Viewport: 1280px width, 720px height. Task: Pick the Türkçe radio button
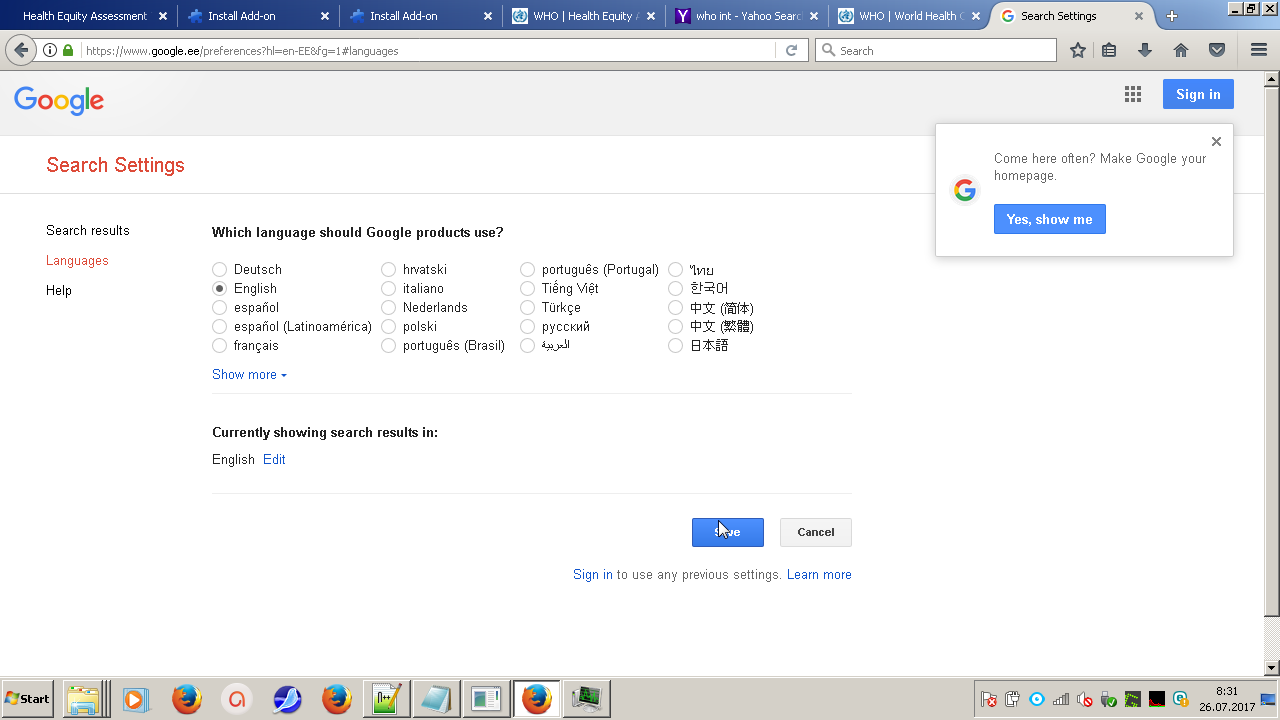pyautogui.click(x=528, y=308)
